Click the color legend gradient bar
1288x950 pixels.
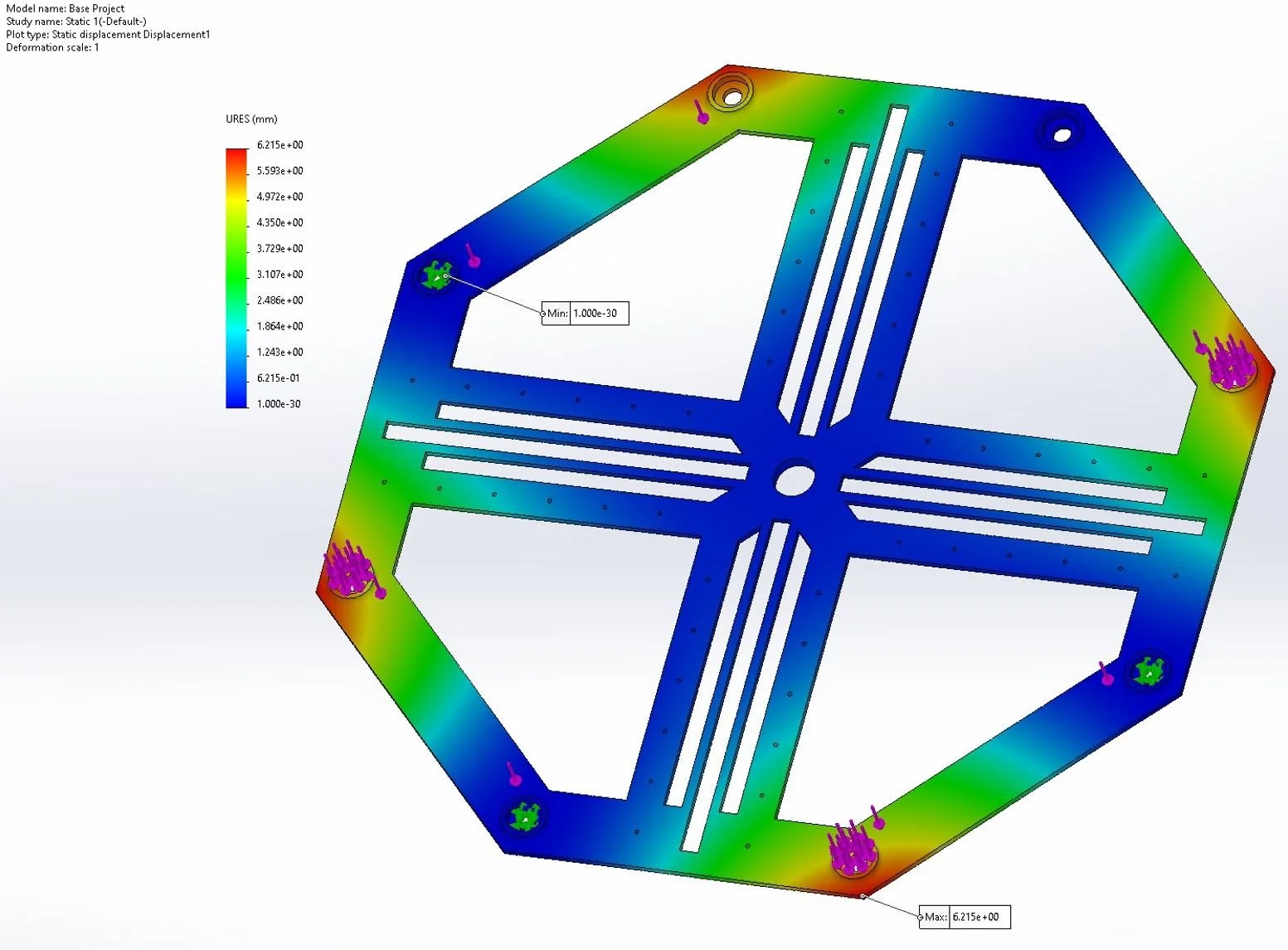click(x=236, y=278)
